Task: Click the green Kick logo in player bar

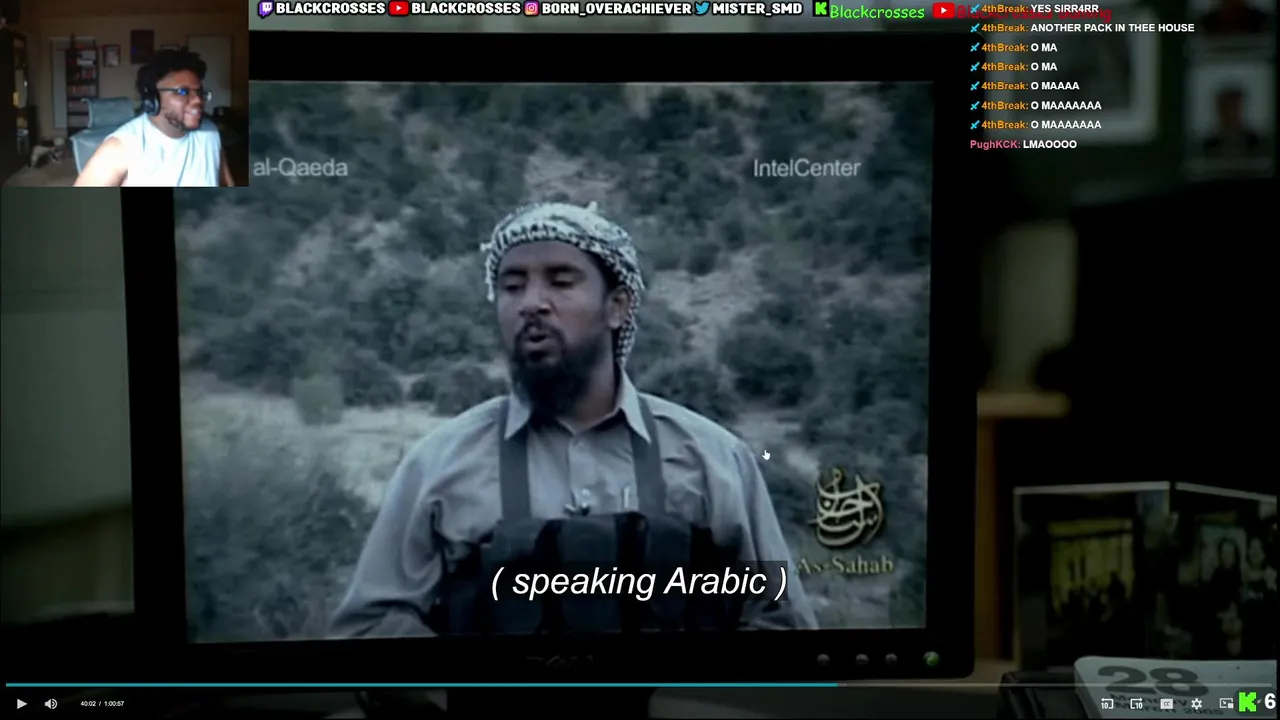Action: tap(1248, 703)
